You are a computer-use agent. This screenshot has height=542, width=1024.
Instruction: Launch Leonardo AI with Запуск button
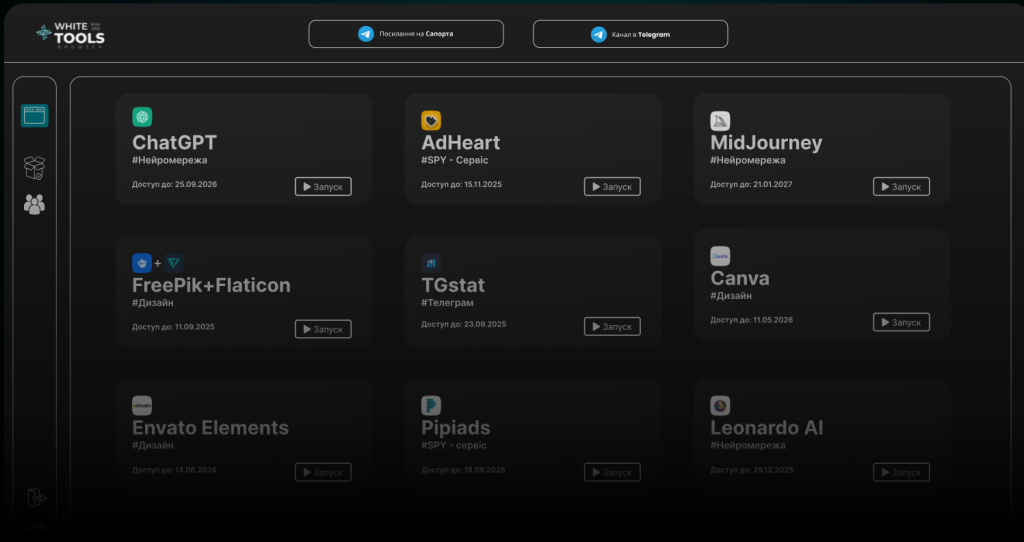point(901,472)
